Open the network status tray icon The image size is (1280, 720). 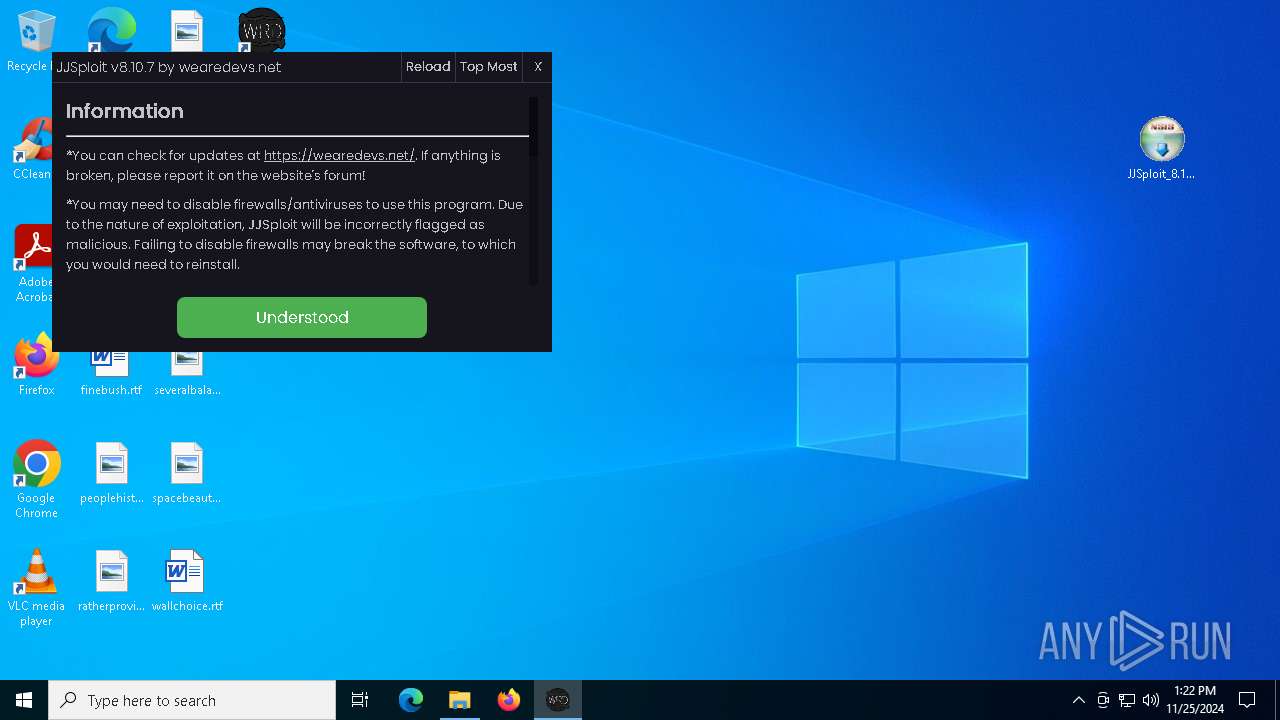tap(1127, 700)
